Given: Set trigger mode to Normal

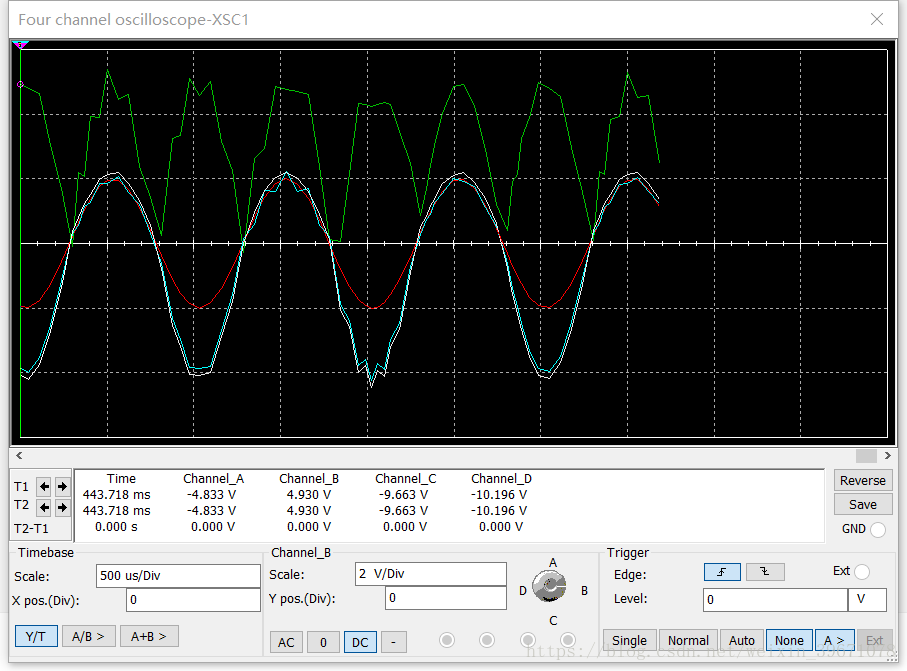Looking at the screenshot, I should click(688, 640).
